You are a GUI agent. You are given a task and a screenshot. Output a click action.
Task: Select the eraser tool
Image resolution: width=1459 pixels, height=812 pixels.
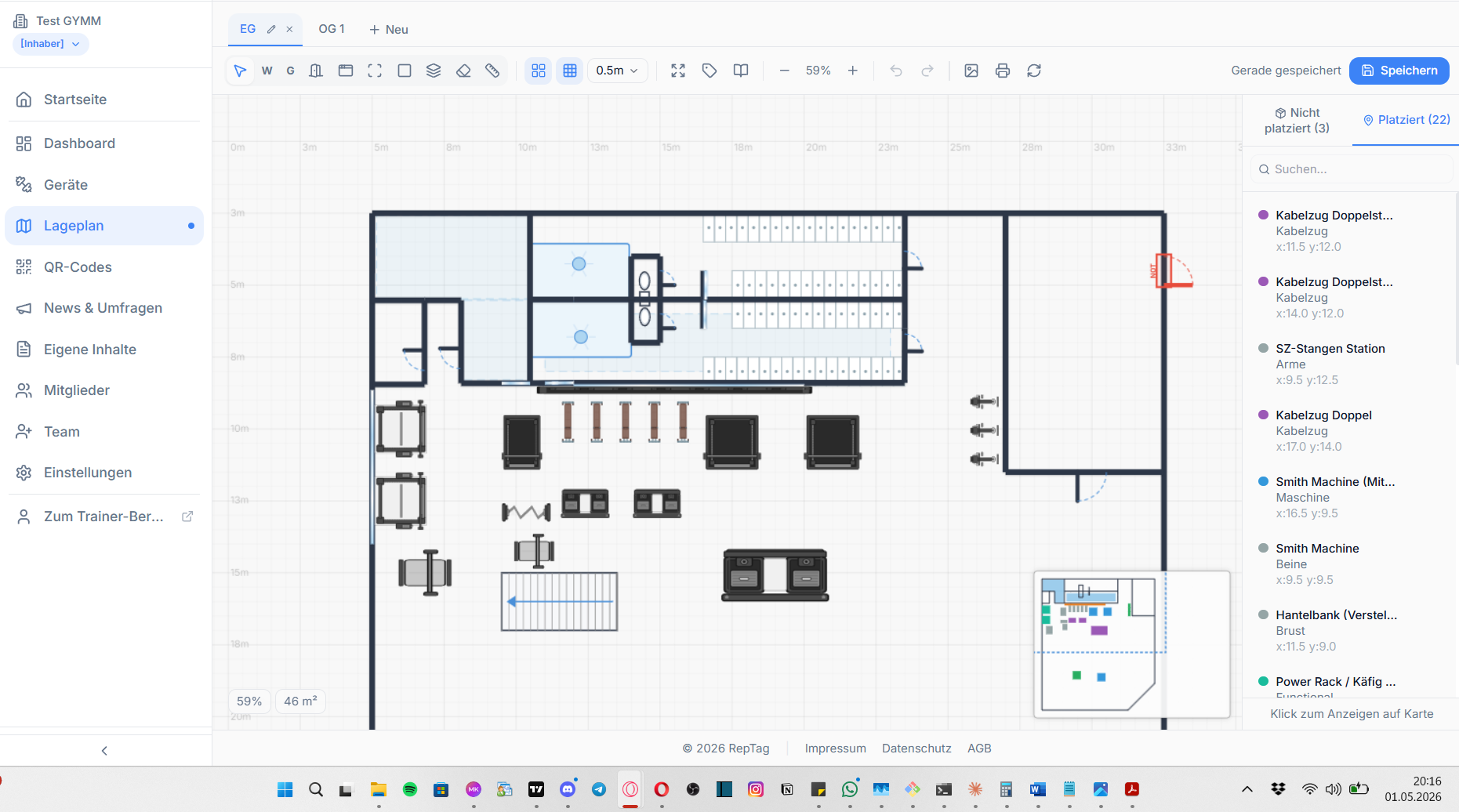click(x=463, y=71)
